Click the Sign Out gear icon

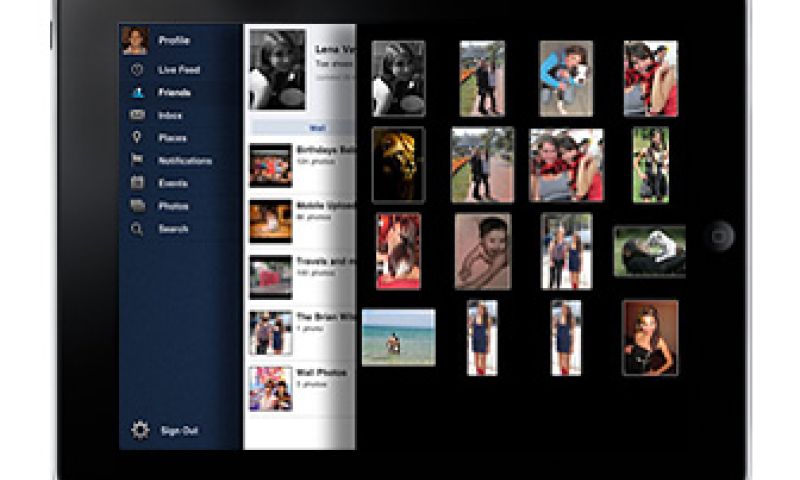[140, 430]
